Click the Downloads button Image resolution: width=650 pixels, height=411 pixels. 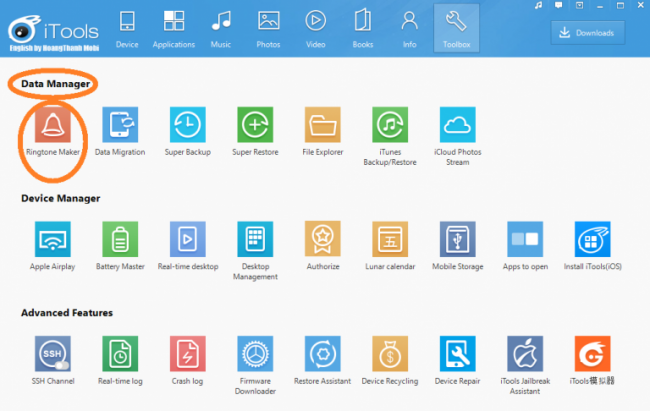coord(587,33)
